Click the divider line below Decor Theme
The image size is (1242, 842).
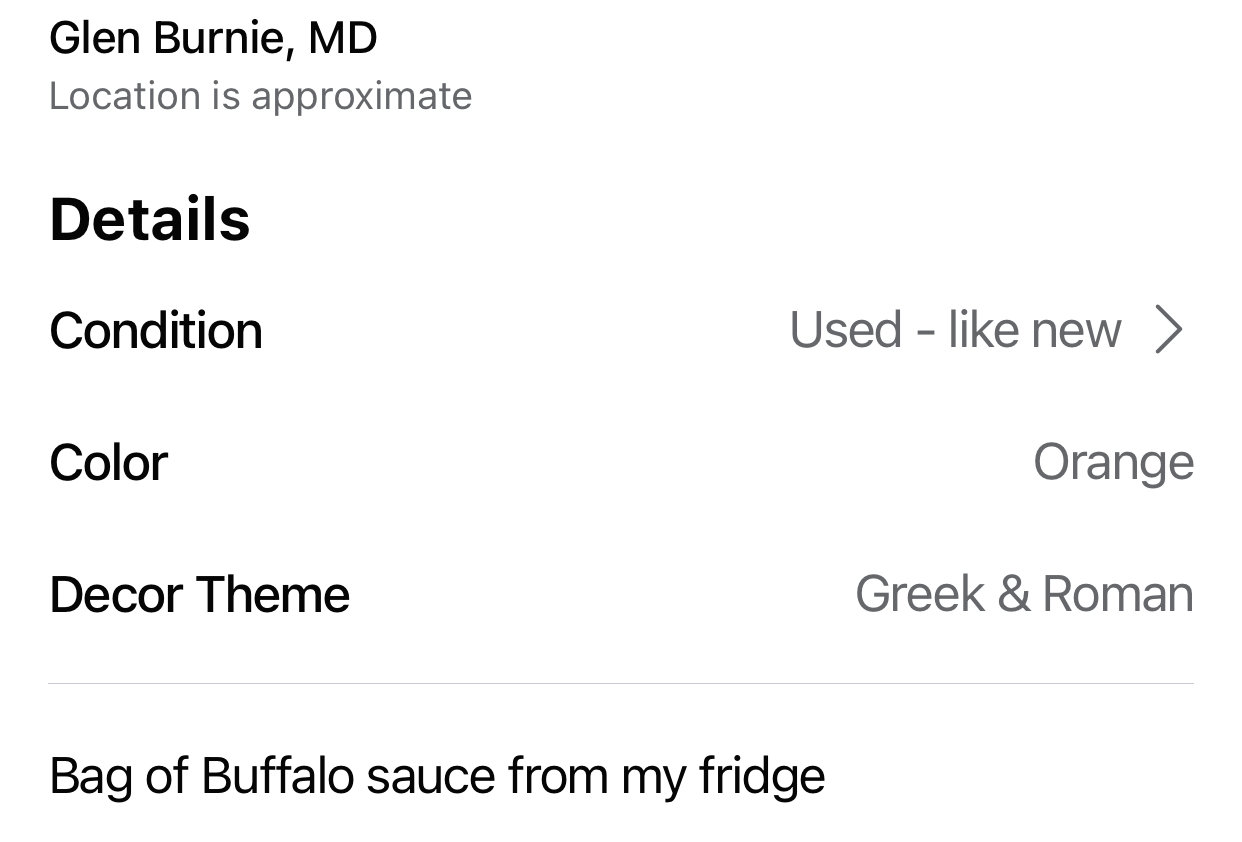(621, 684)
